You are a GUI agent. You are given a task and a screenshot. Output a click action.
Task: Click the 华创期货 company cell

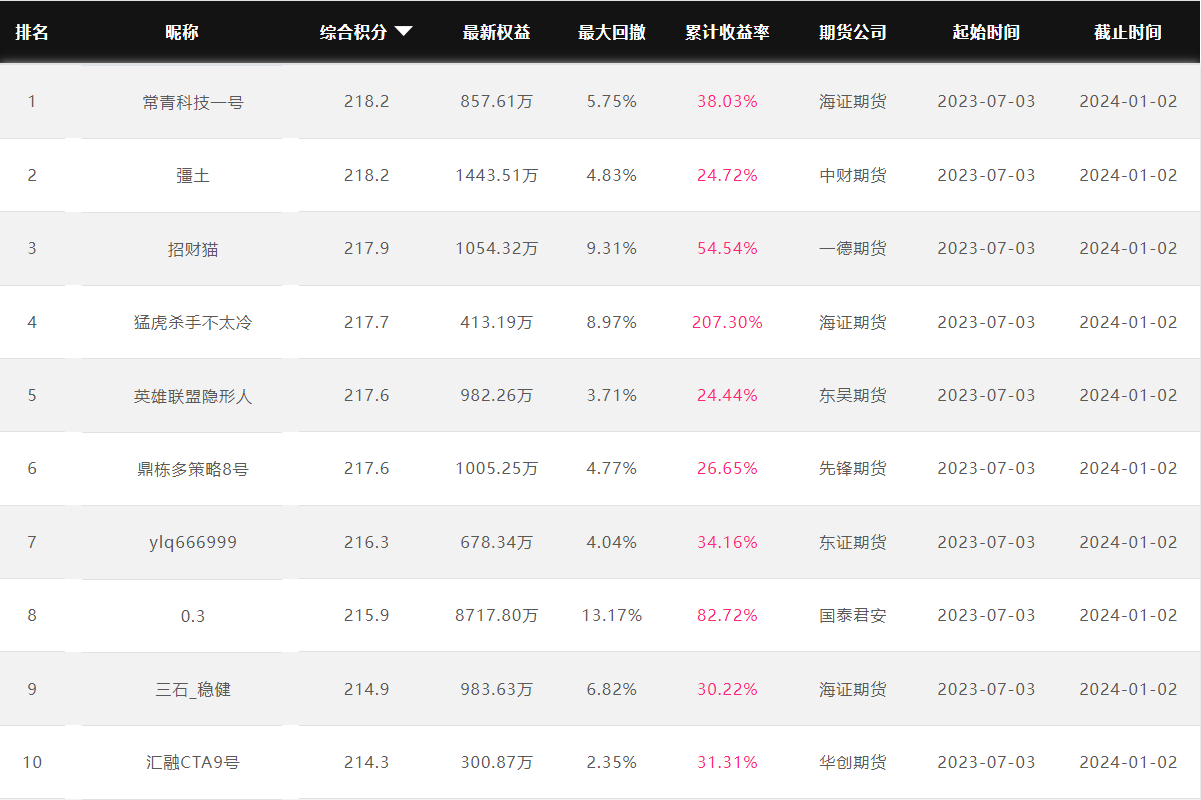click(853, 763)
